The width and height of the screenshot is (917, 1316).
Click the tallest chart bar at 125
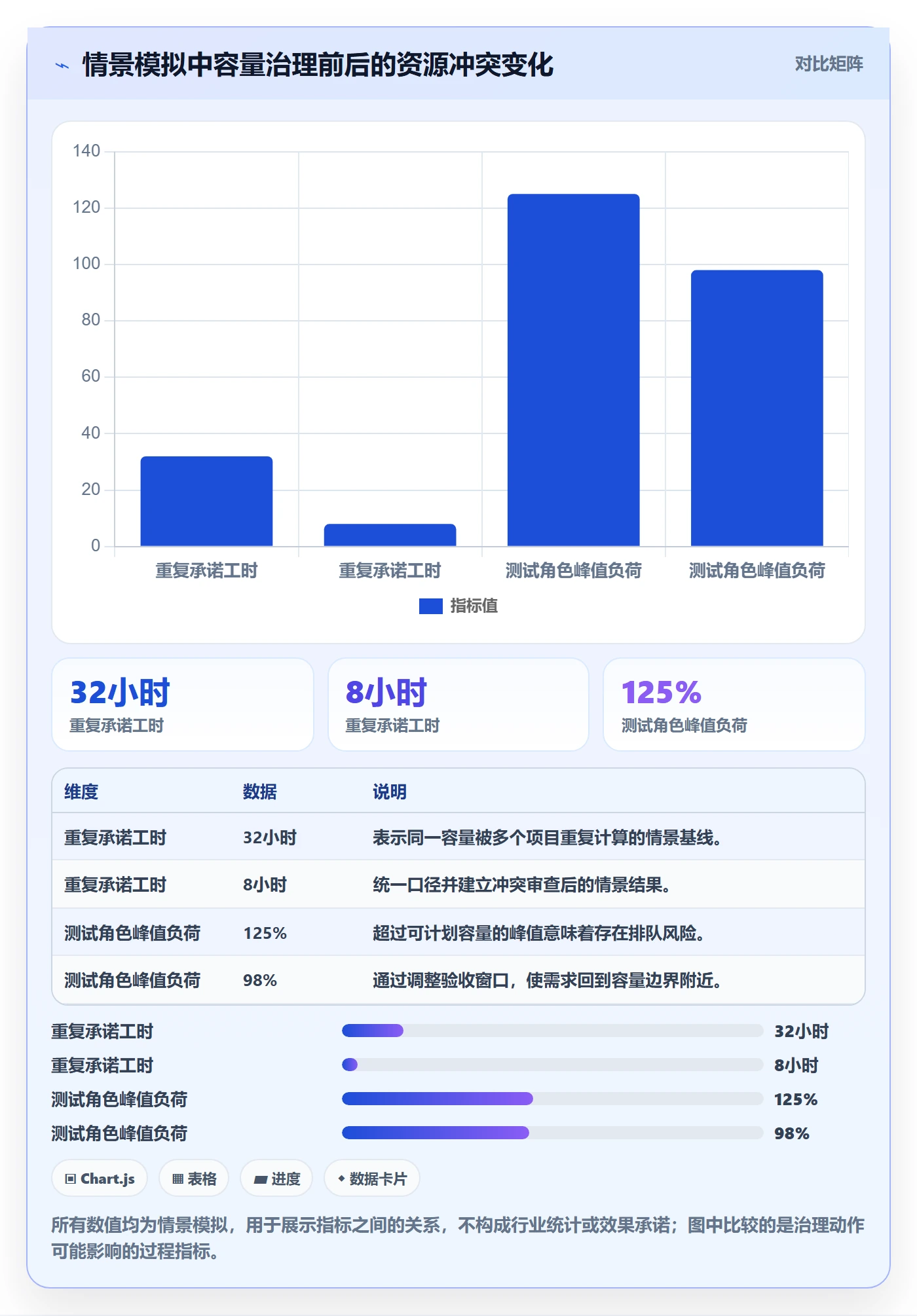point(573,370)
